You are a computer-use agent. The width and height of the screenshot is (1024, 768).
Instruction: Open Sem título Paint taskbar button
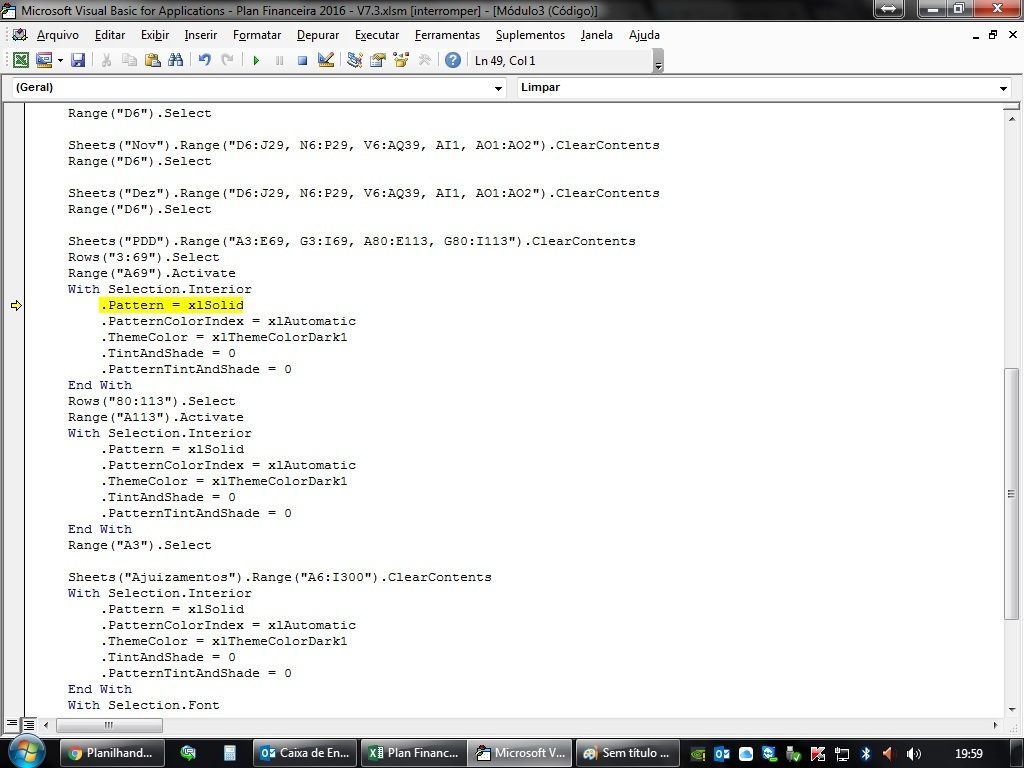point(628,753)
